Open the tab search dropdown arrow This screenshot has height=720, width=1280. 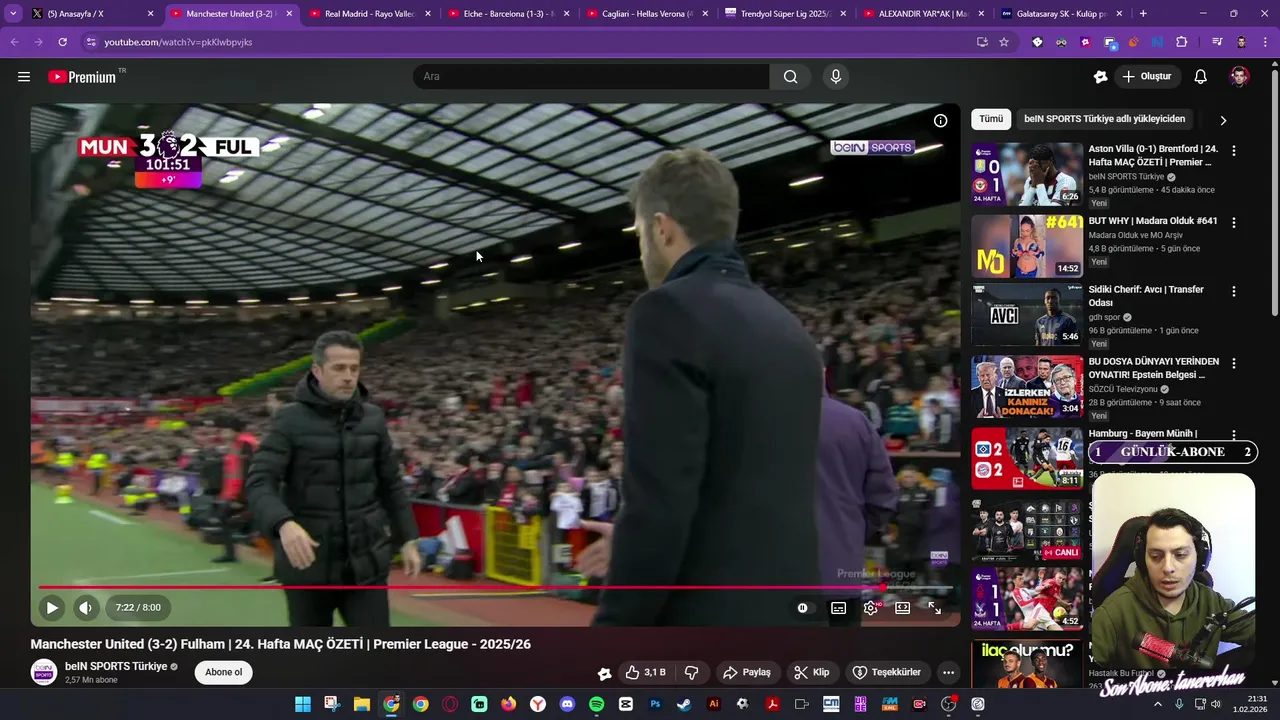click(13, 14)
